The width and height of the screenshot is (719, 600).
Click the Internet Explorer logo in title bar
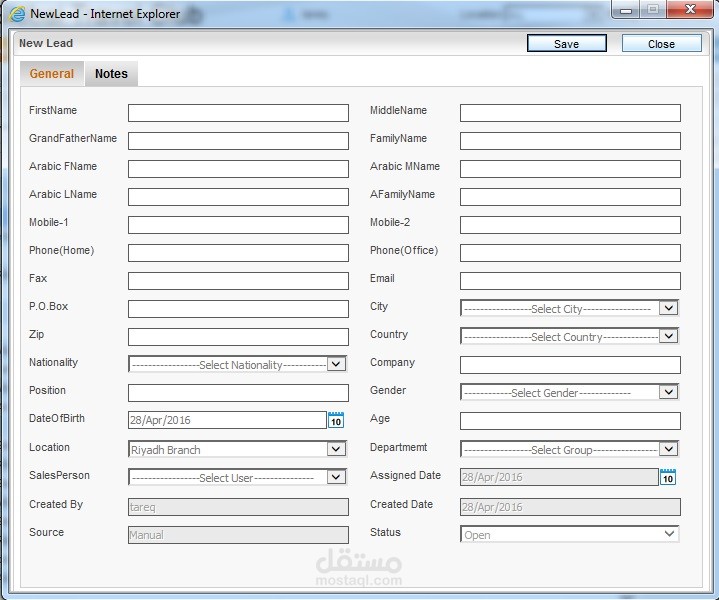point(17,14)
